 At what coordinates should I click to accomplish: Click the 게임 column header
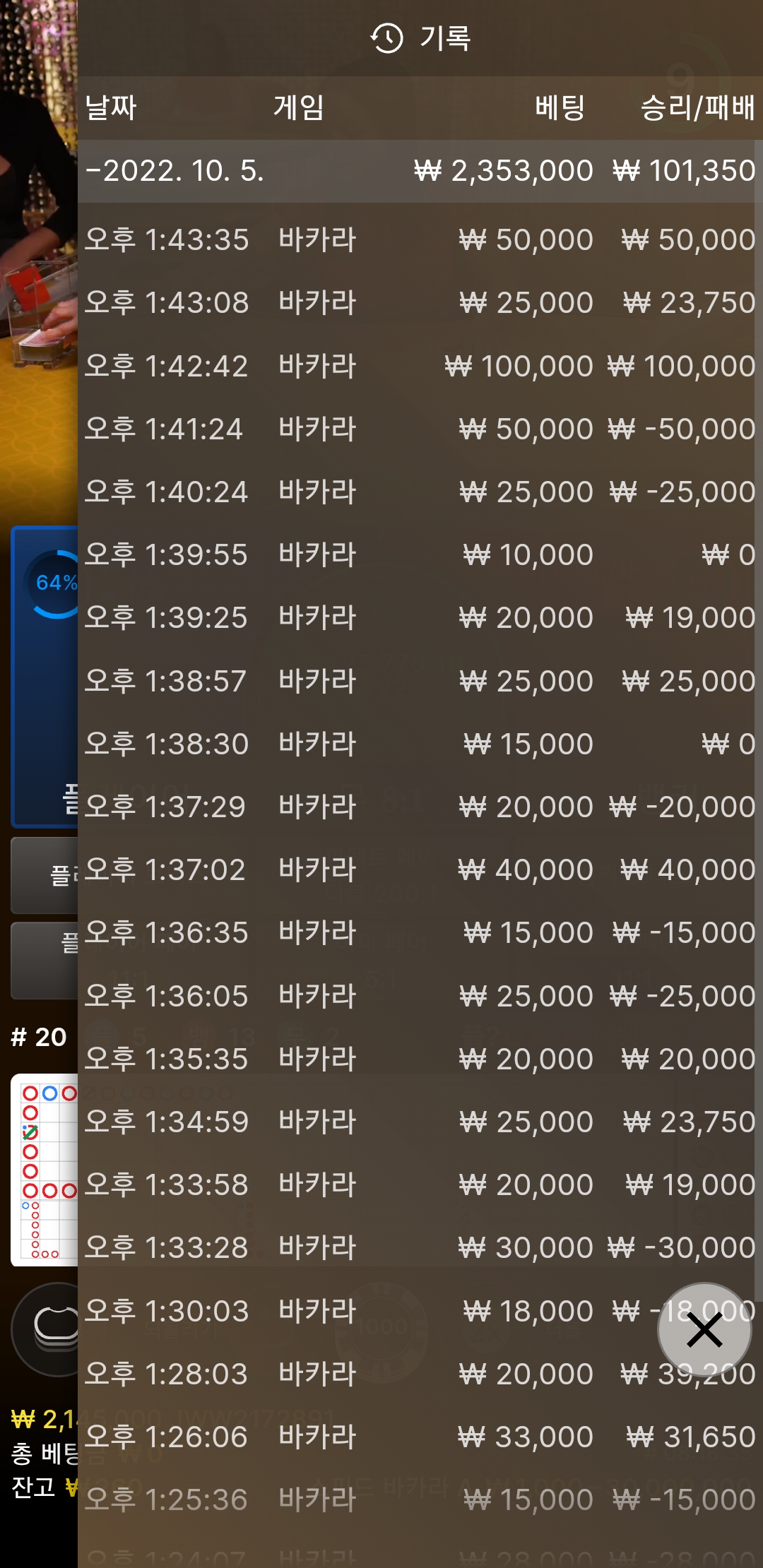(x=299, y=108)
